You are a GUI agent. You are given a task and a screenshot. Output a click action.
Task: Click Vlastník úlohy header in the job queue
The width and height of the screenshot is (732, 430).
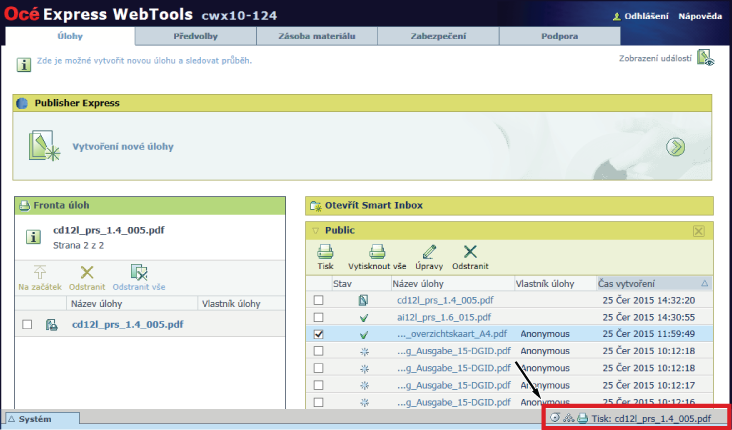(231, 304)
